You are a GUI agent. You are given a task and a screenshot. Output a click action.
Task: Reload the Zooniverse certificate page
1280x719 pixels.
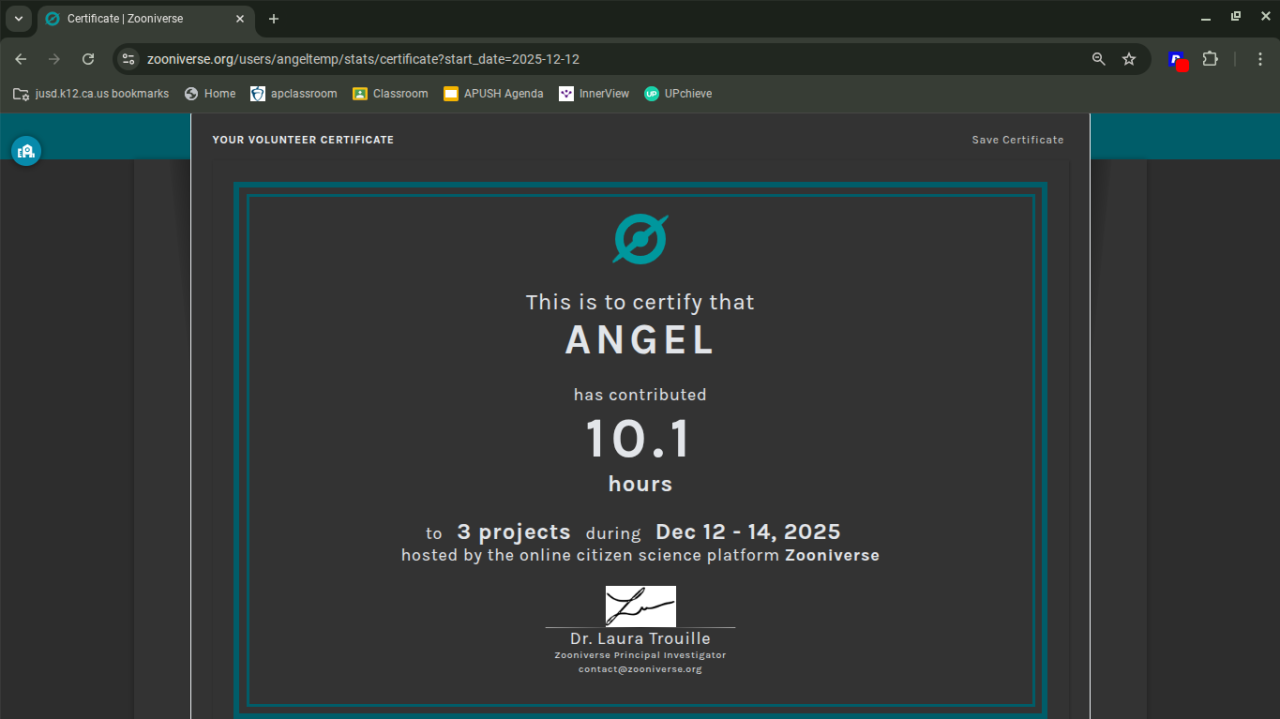88,59
